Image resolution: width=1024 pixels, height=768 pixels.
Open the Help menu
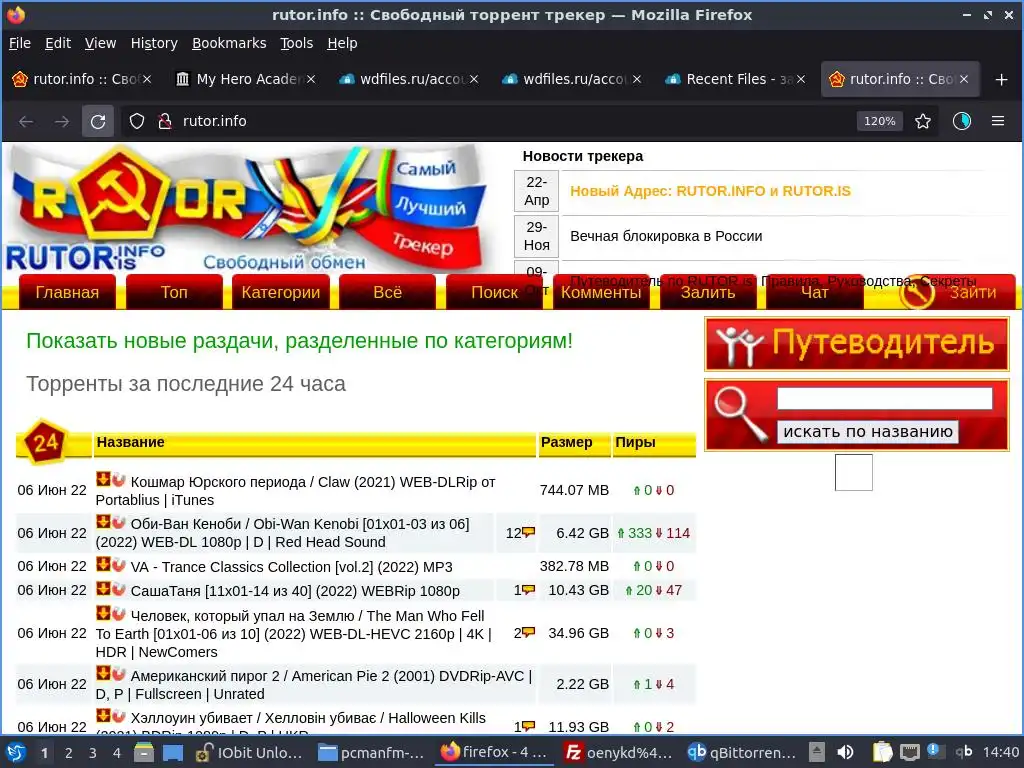coord(342,43)
